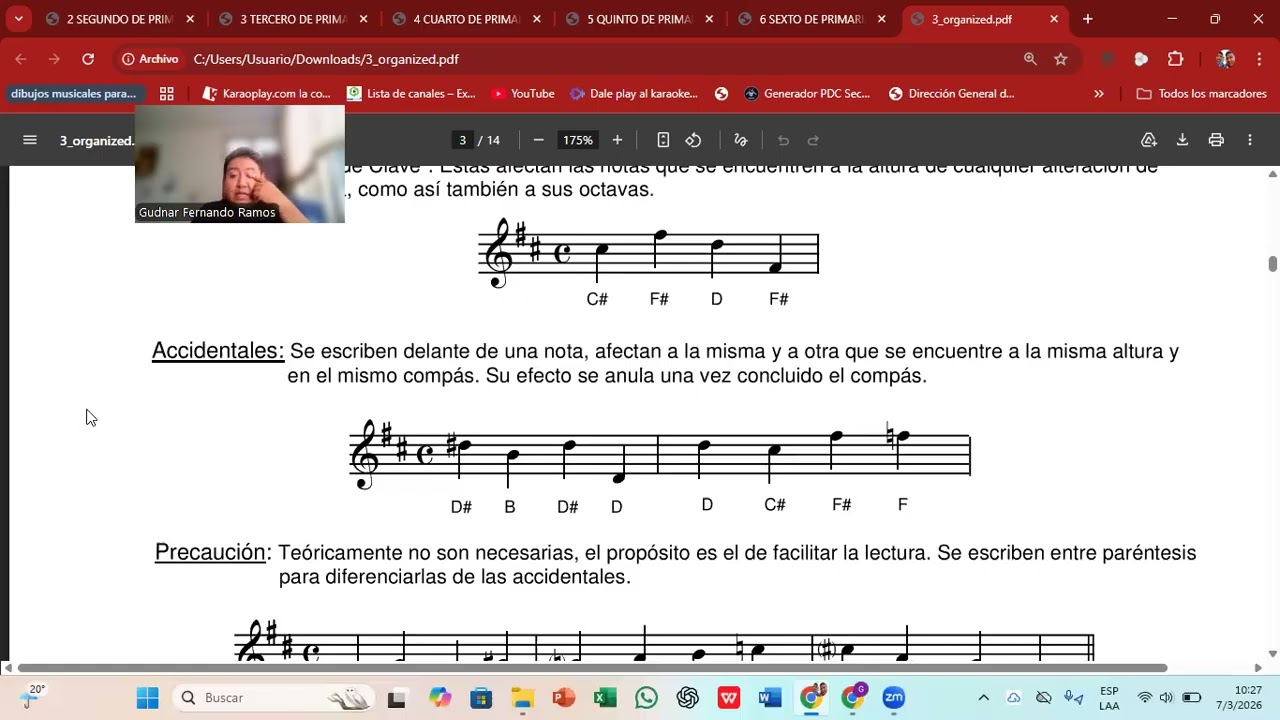Viewport: 1280px width, 720px height.
Task: Click the address bar zoom magnifier icon
Action: coord(1030,59)
